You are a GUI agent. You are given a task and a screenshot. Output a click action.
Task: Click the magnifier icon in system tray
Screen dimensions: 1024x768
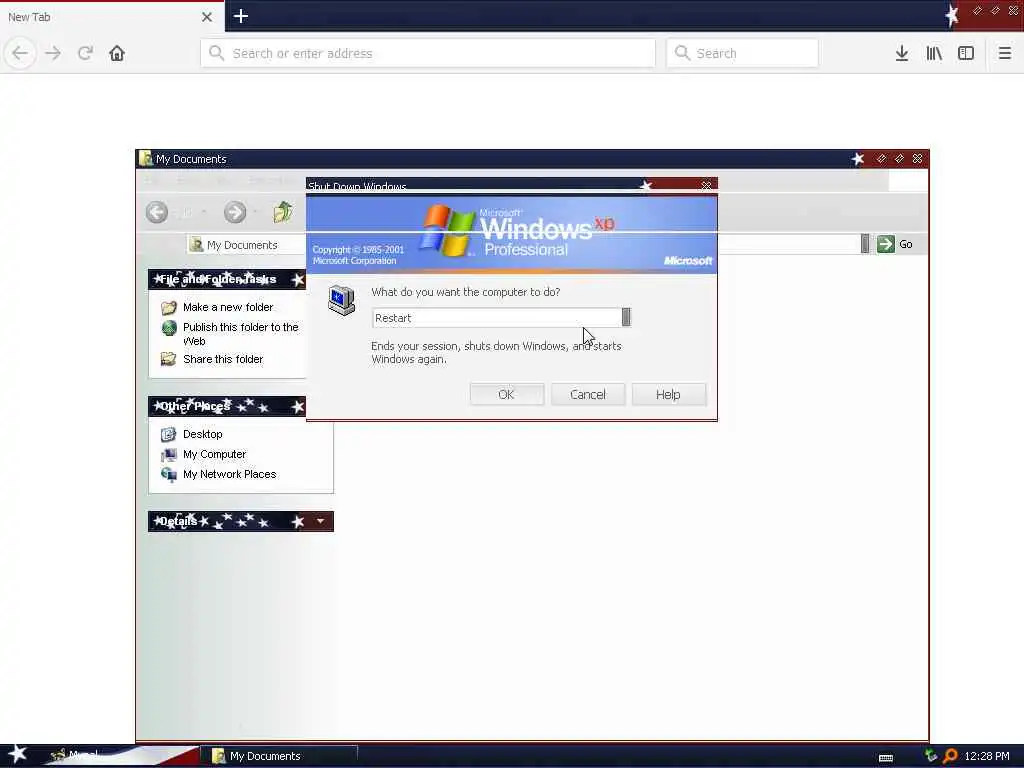click(950, 756)
